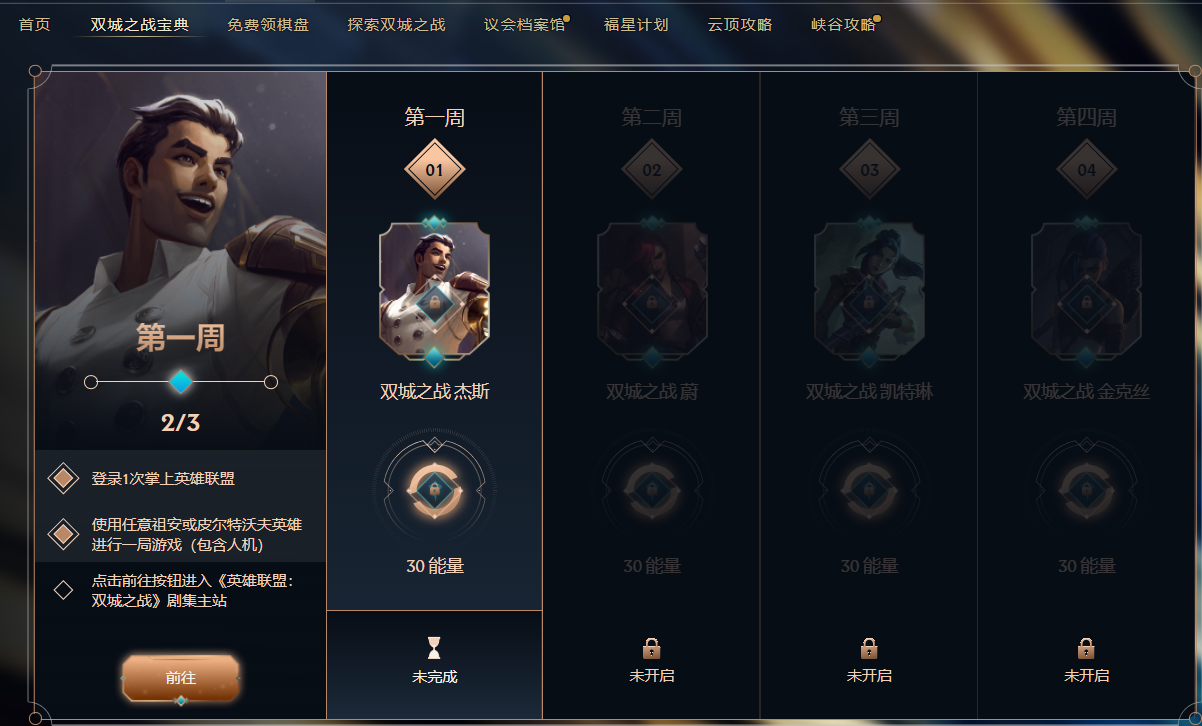Open the 首页 tab
The width and height of the screenshot is (1202, 726).
[x=34, y=24]
